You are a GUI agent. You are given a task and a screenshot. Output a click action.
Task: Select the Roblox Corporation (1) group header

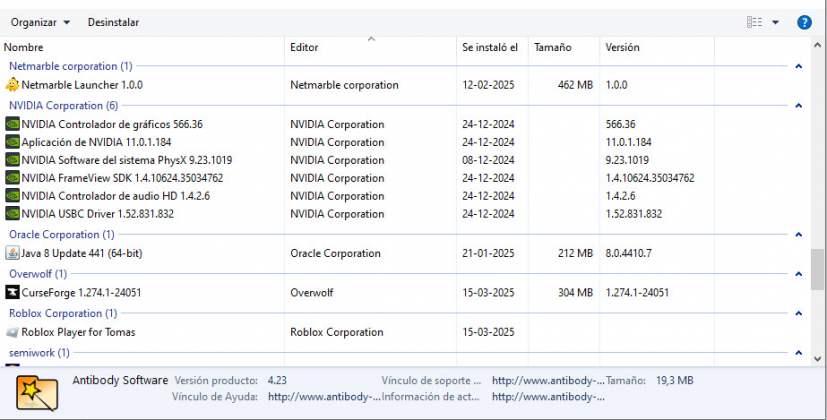(x=63, y=313)
